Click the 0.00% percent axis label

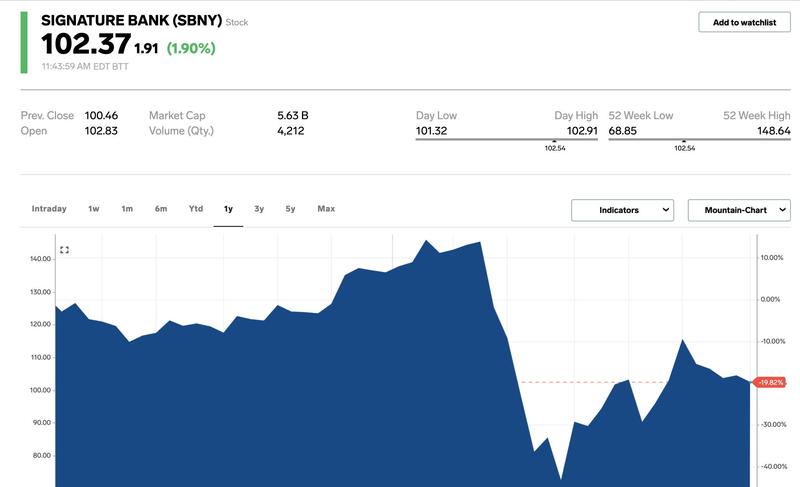770,299
